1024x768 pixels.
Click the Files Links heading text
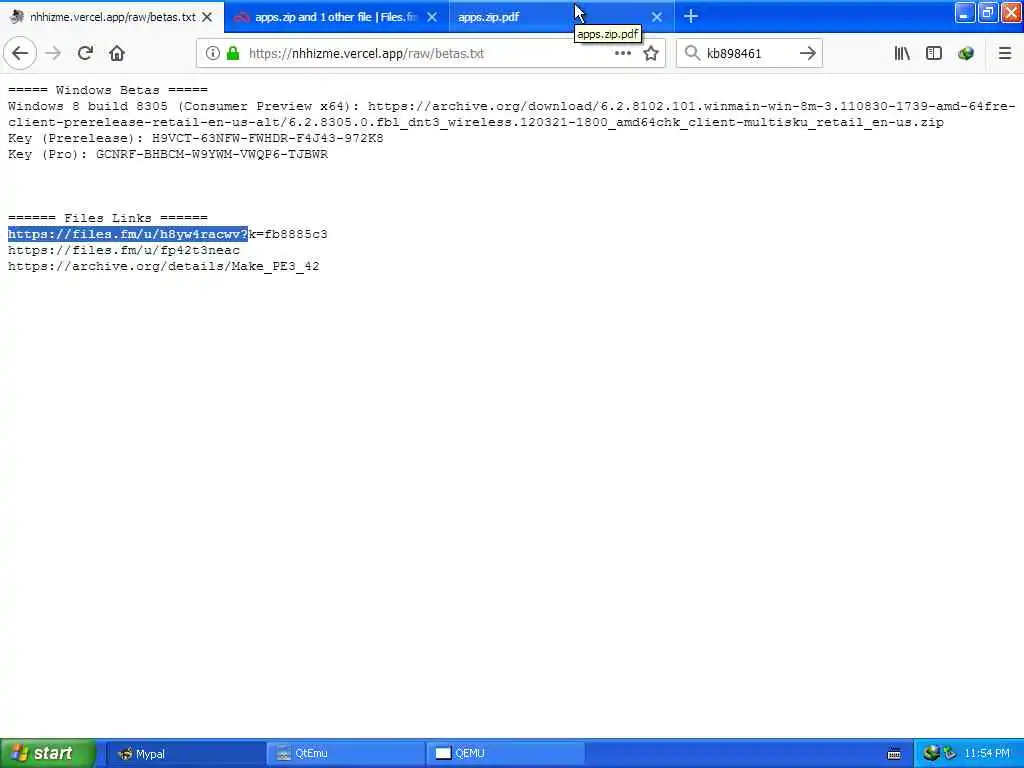tap(108, 218)
